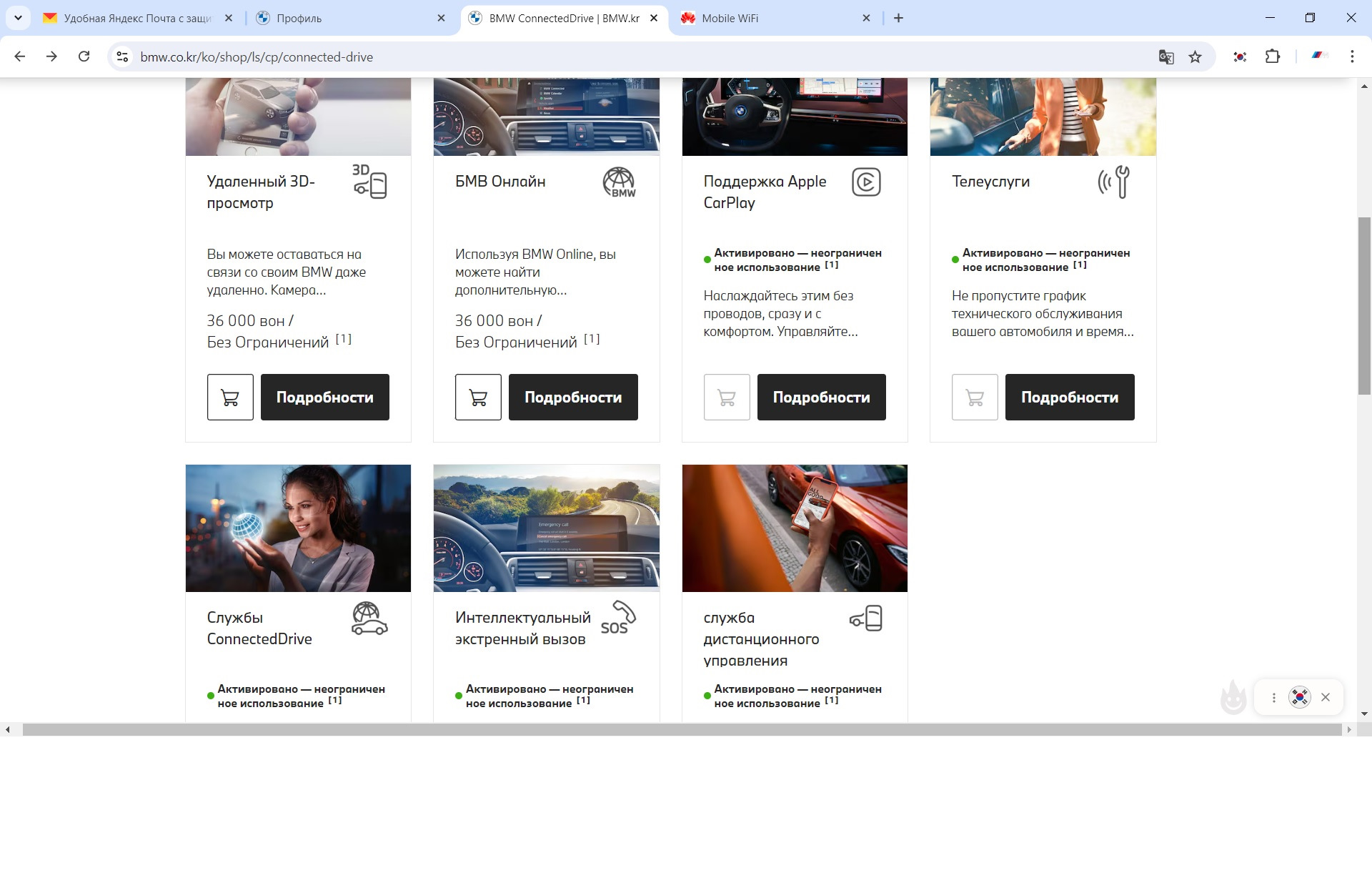The width and height of the screenshot is (1372, 873).
Task: Click the cart icon on Удаленный 3D-просмотр card
Action: 229,397
